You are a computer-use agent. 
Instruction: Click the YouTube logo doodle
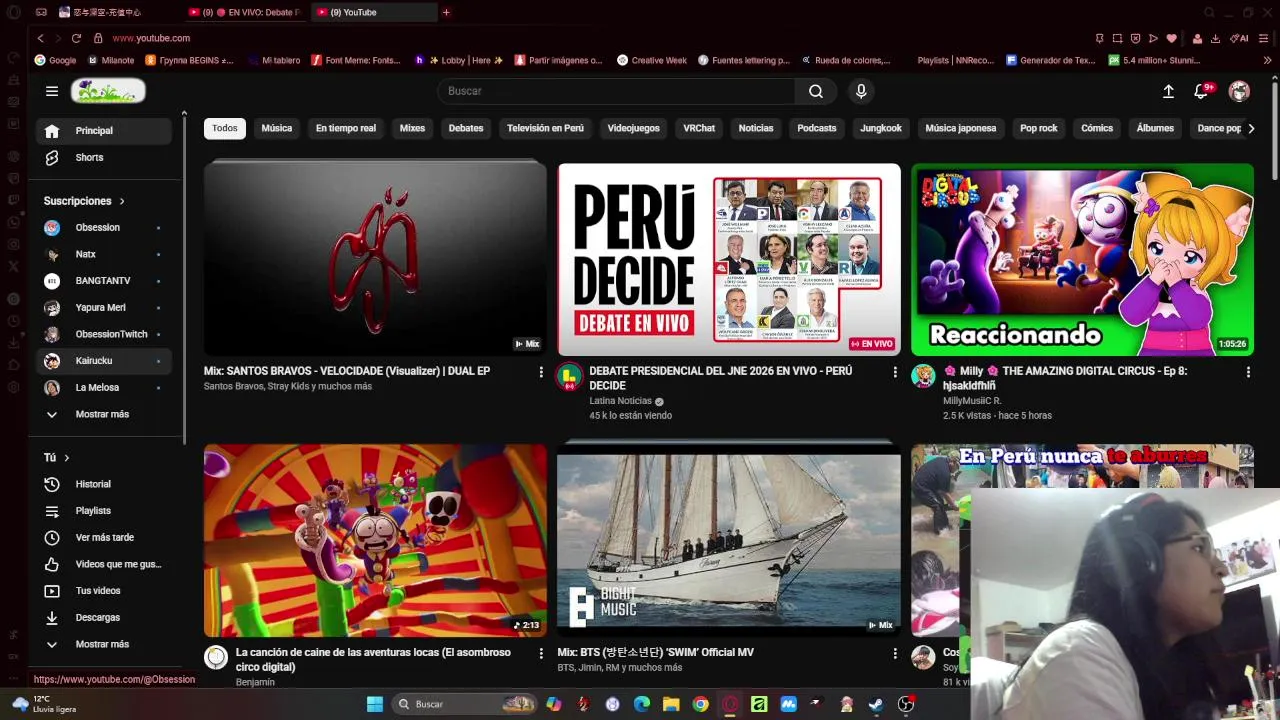pos(108,91)
